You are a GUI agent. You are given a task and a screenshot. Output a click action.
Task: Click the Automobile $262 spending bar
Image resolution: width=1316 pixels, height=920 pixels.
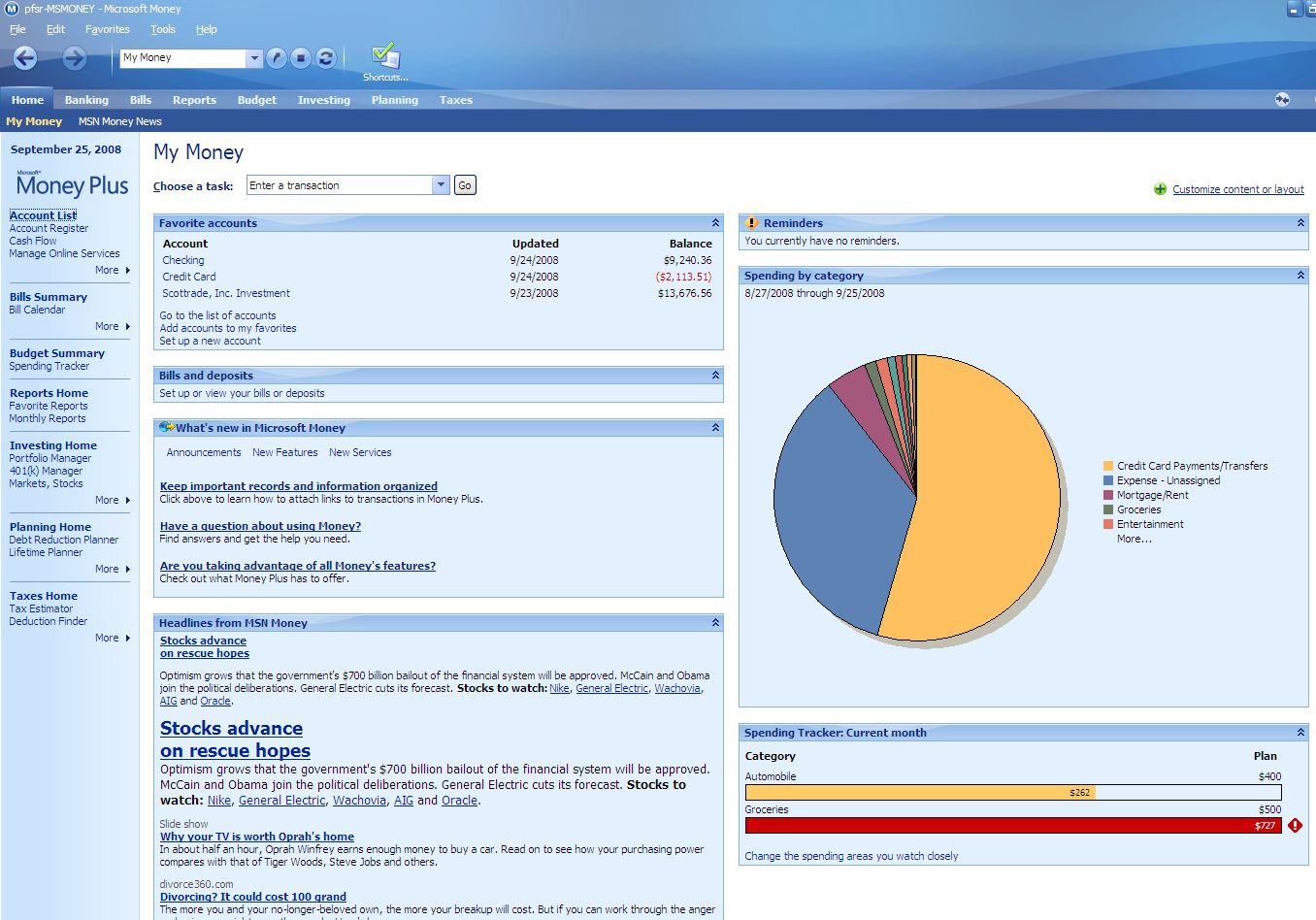pos(920,793)
